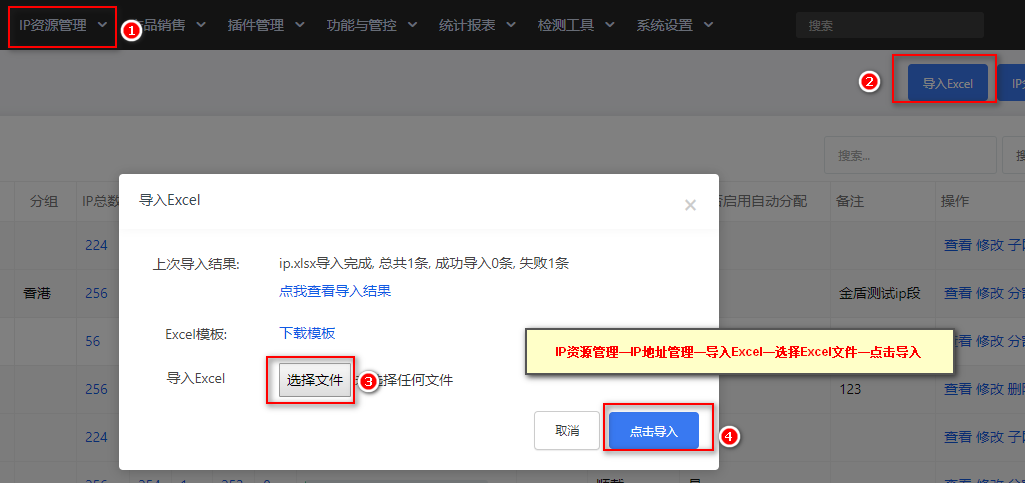Open the 点我查看导入结果 link

pyautogui.click(x=335, y=291)
